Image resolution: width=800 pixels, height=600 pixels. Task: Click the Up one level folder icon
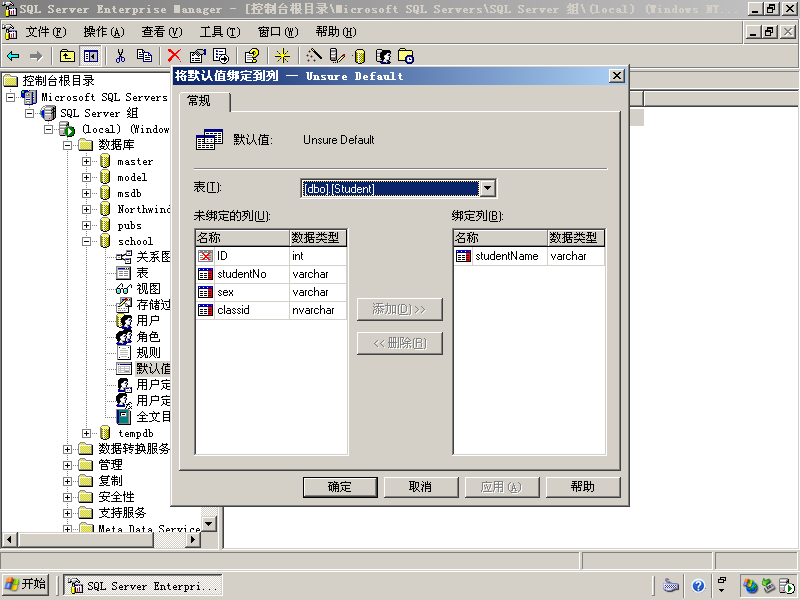(67, 56)
